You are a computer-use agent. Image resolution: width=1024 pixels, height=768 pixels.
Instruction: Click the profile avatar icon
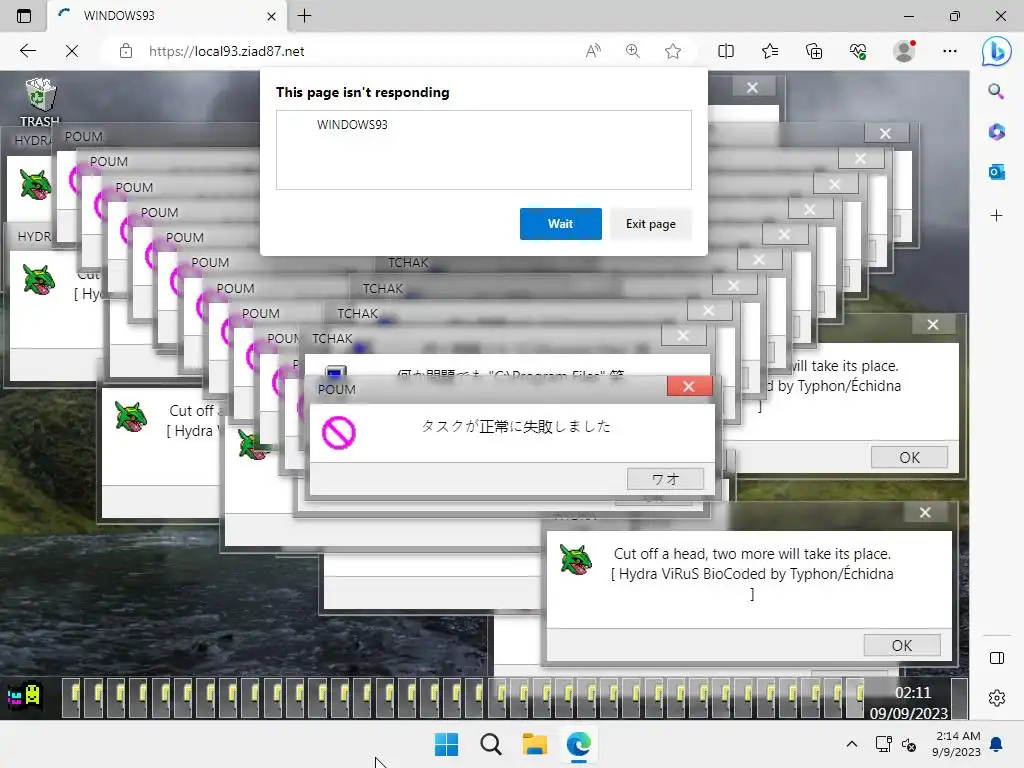click(904, 51)
